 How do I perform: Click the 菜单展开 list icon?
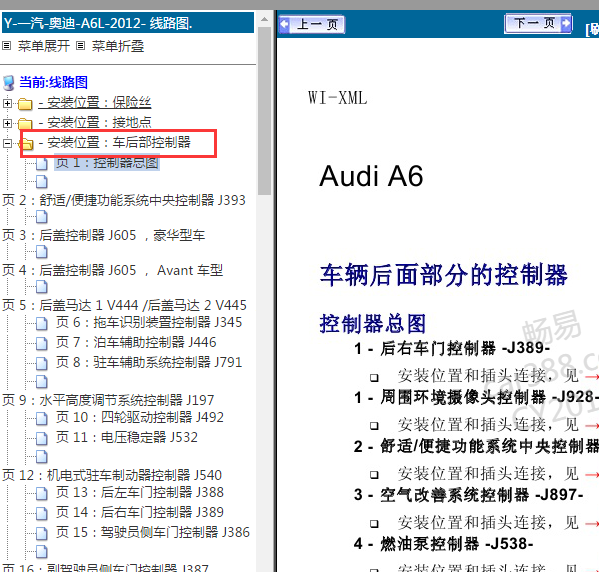tap(6, 46)
